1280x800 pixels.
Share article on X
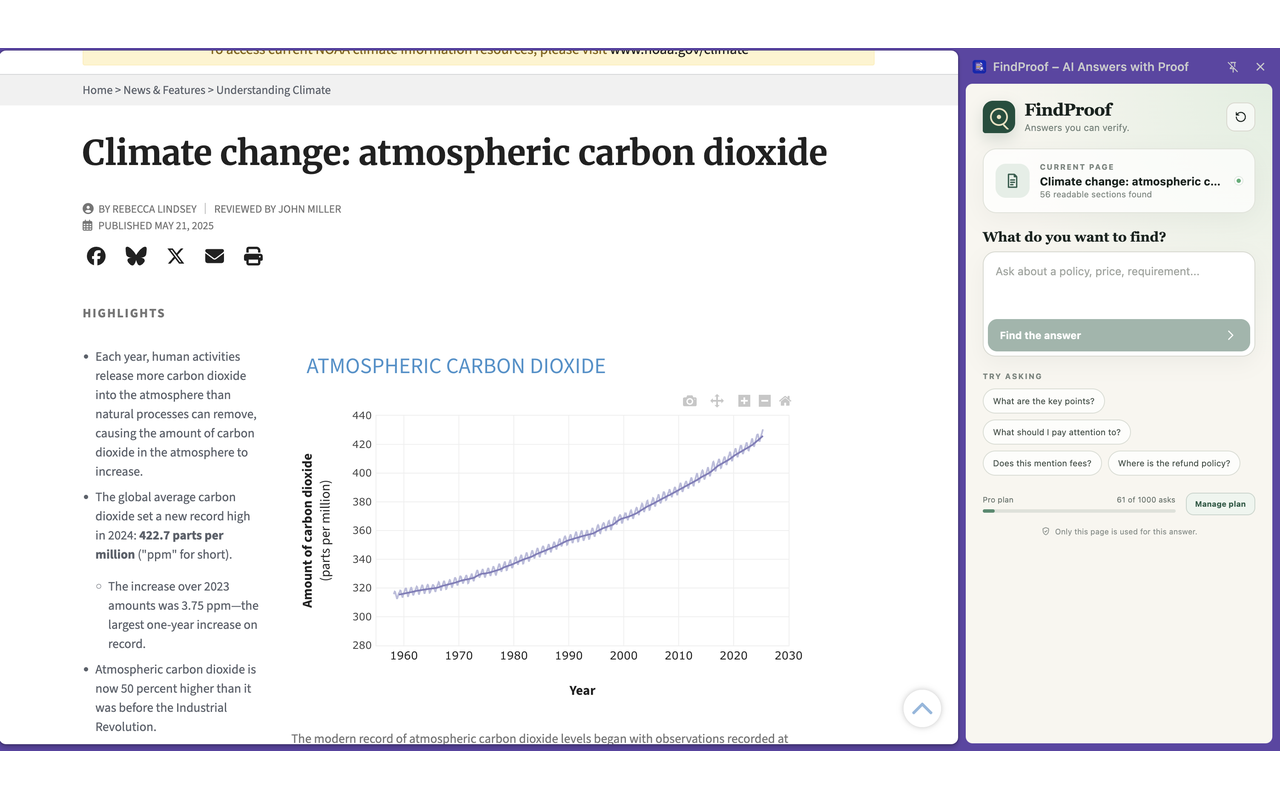[176, 256]
